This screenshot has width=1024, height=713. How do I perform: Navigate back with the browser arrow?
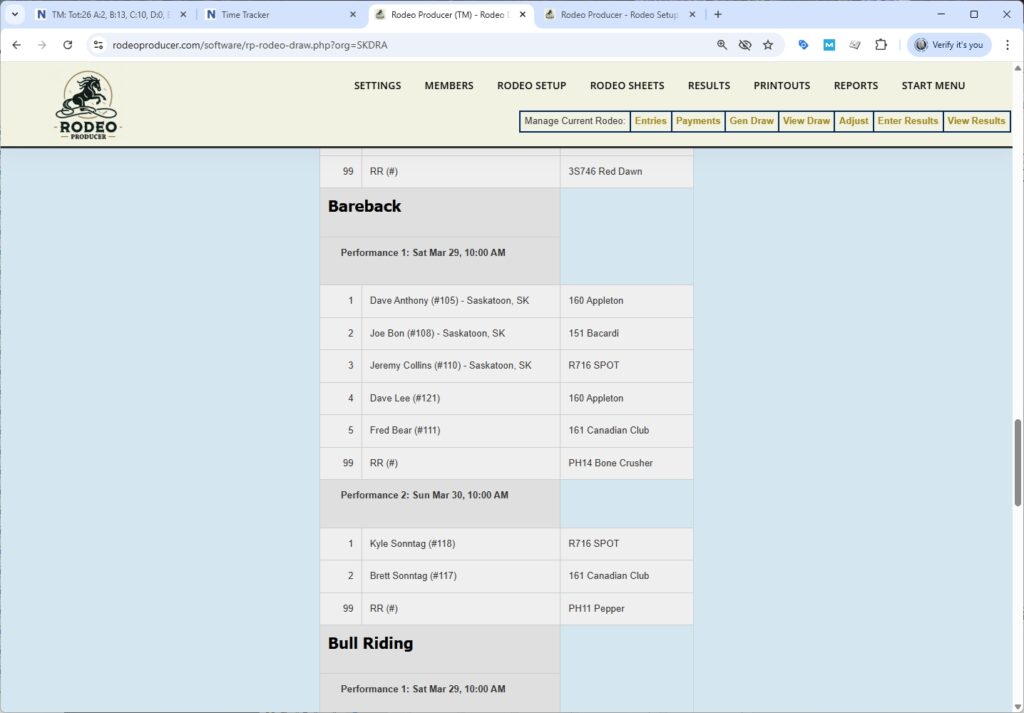click(16, 45)
